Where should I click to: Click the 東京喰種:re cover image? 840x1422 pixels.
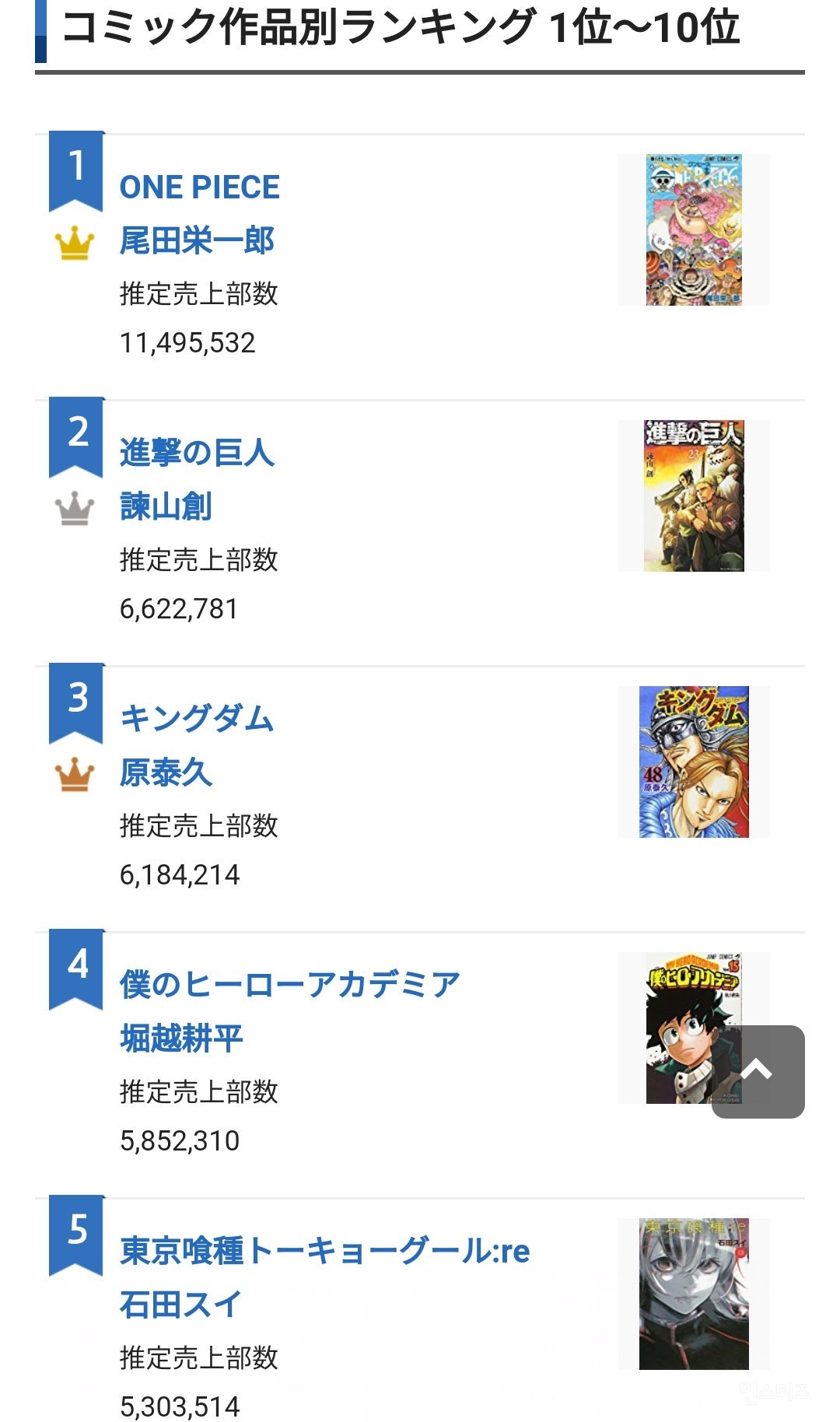point(694,1294)
